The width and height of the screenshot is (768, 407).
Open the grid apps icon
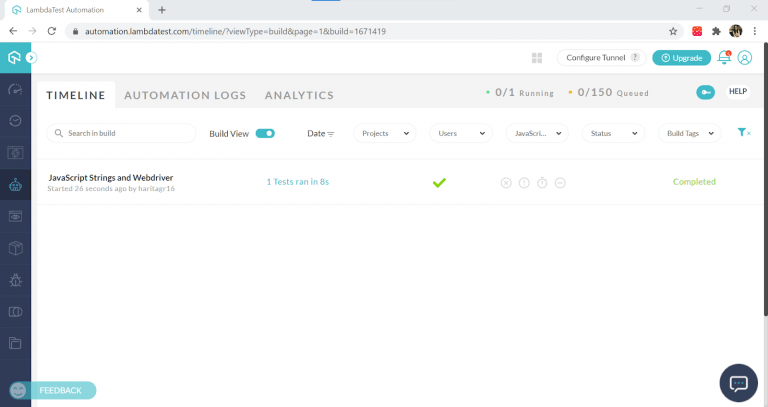[537, 58]
